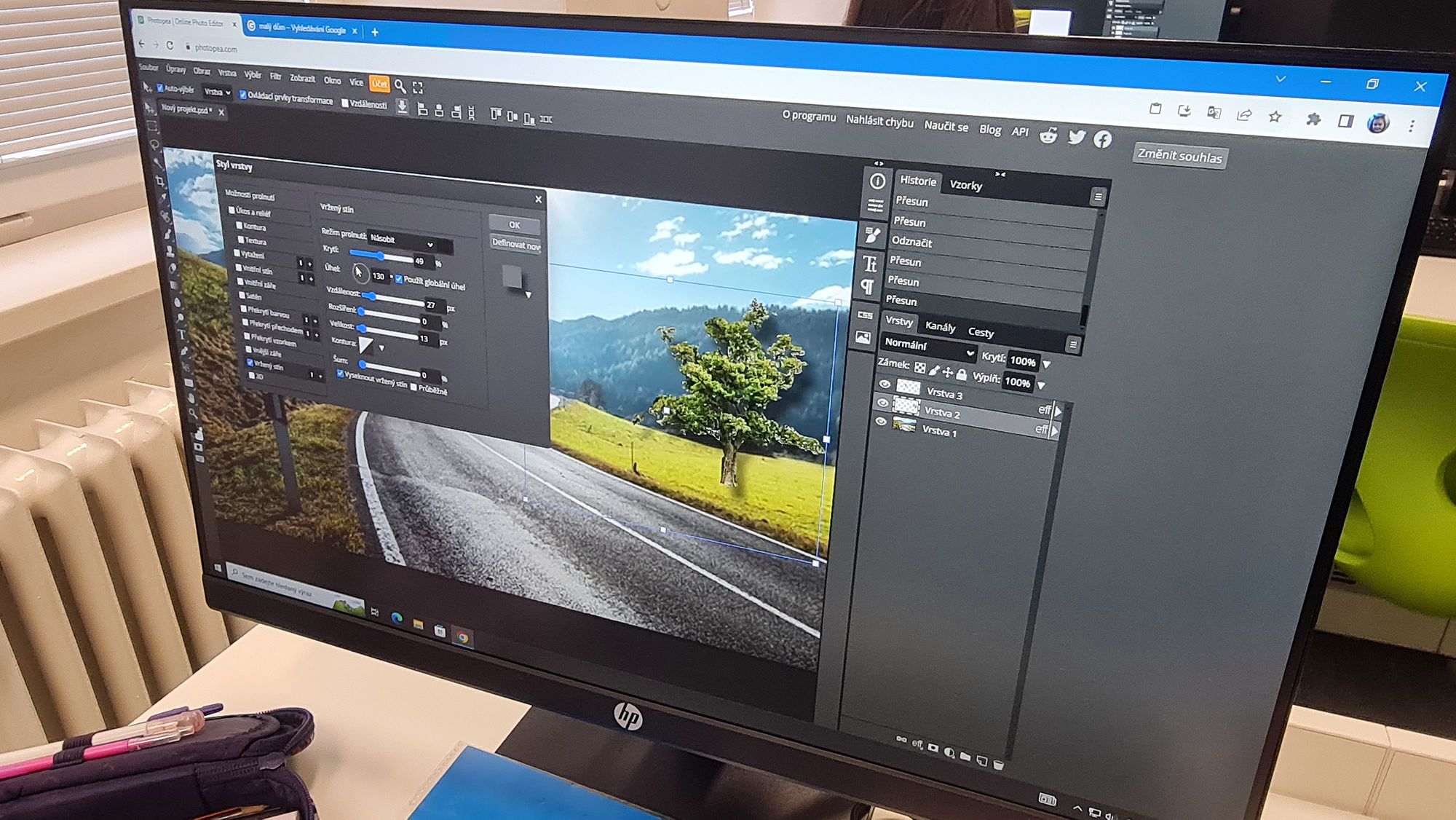Open the Filtr menu
This screenshot has height=820, width=1456.
pos(275,76)
